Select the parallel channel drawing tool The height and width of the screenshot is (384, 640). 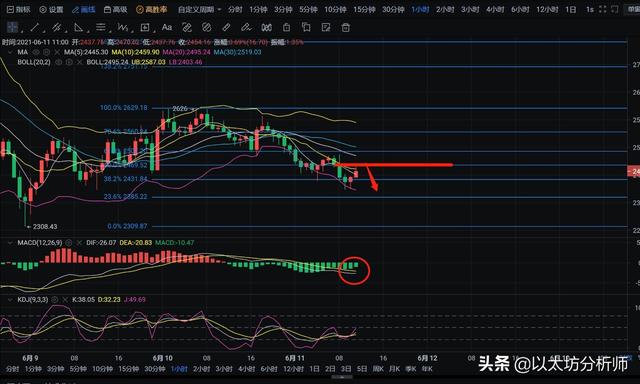[56, 27]
